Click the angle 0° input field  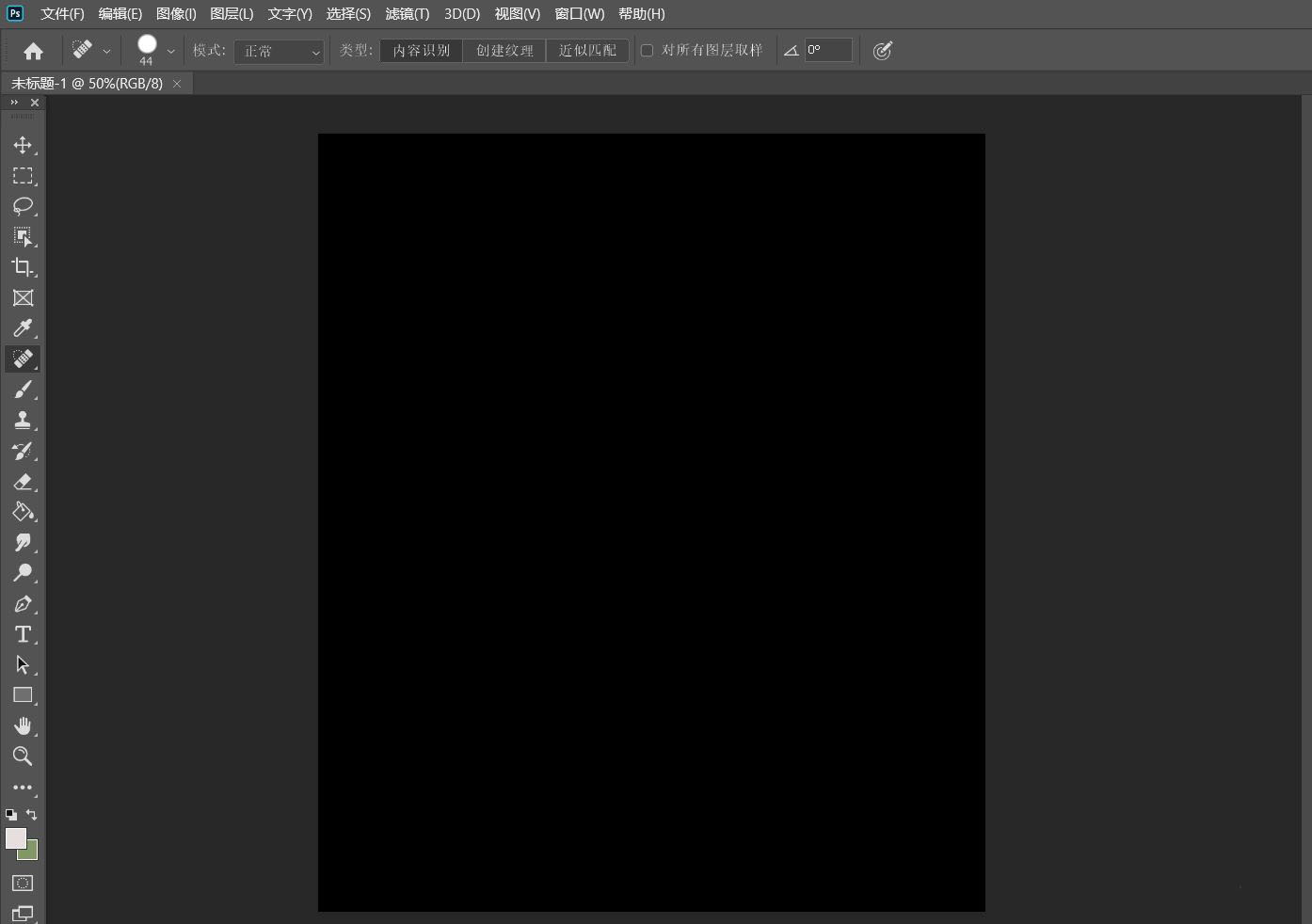(x=828, y=50)
